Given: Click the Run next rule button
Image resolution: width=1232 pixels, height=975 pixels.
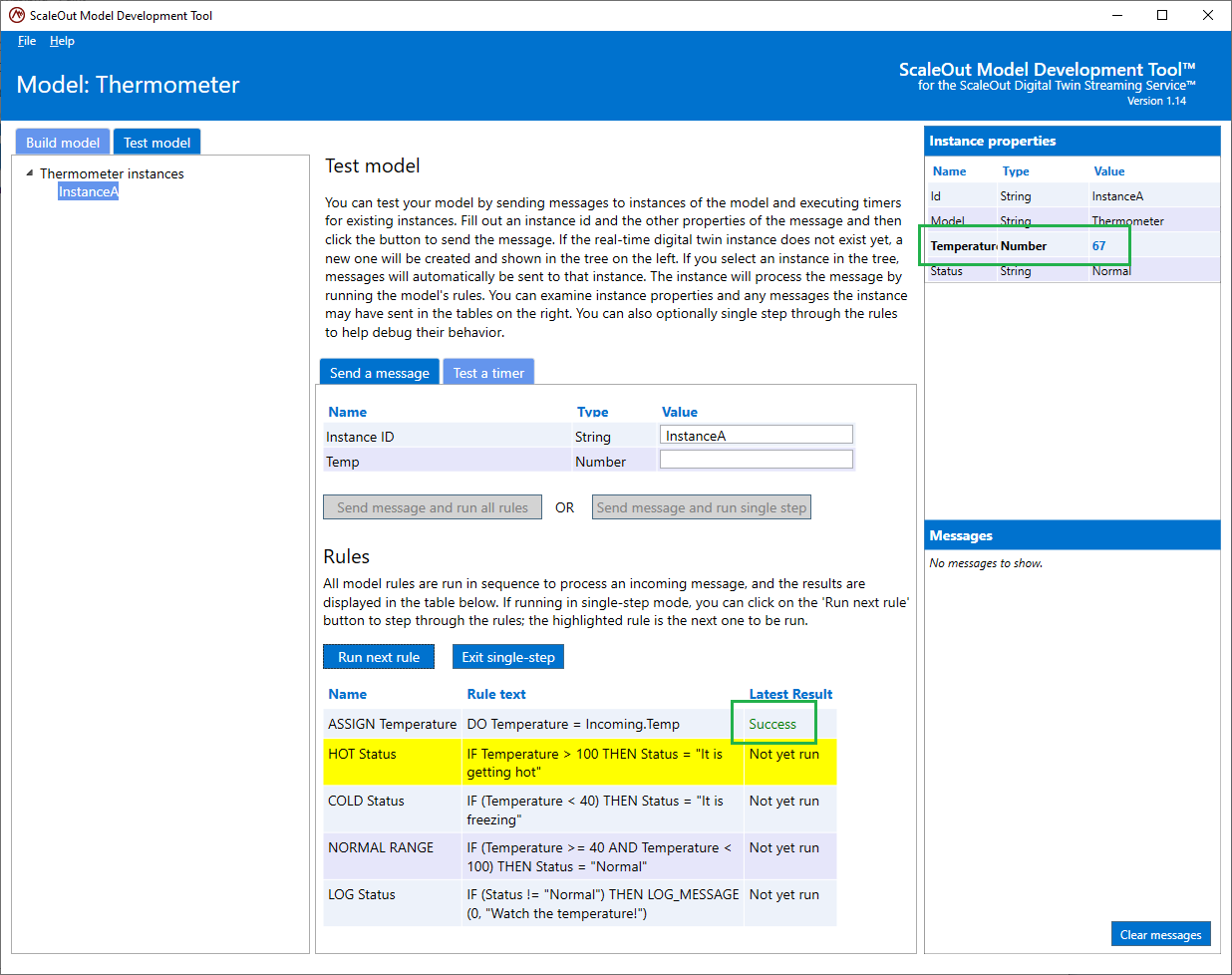Looking at the screenshot, I should 379,657.
